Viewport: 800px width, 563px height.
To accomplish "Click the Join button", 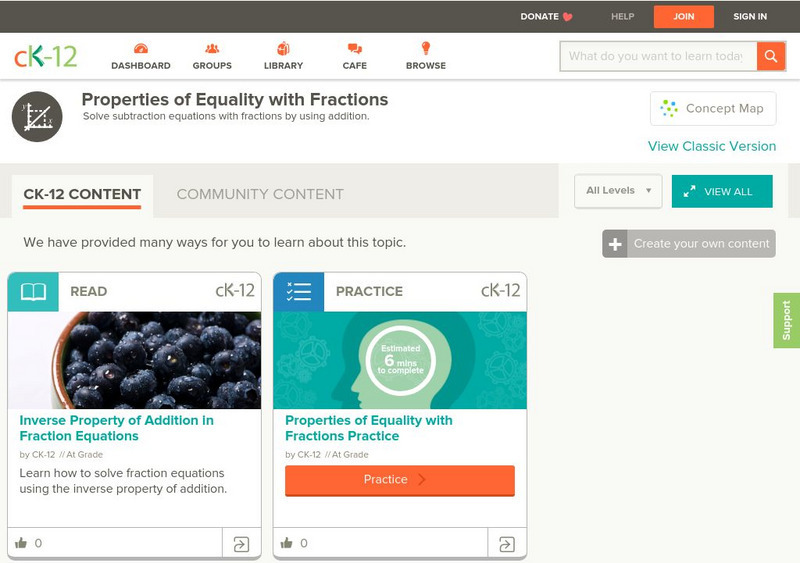I will tap(684, 16).
